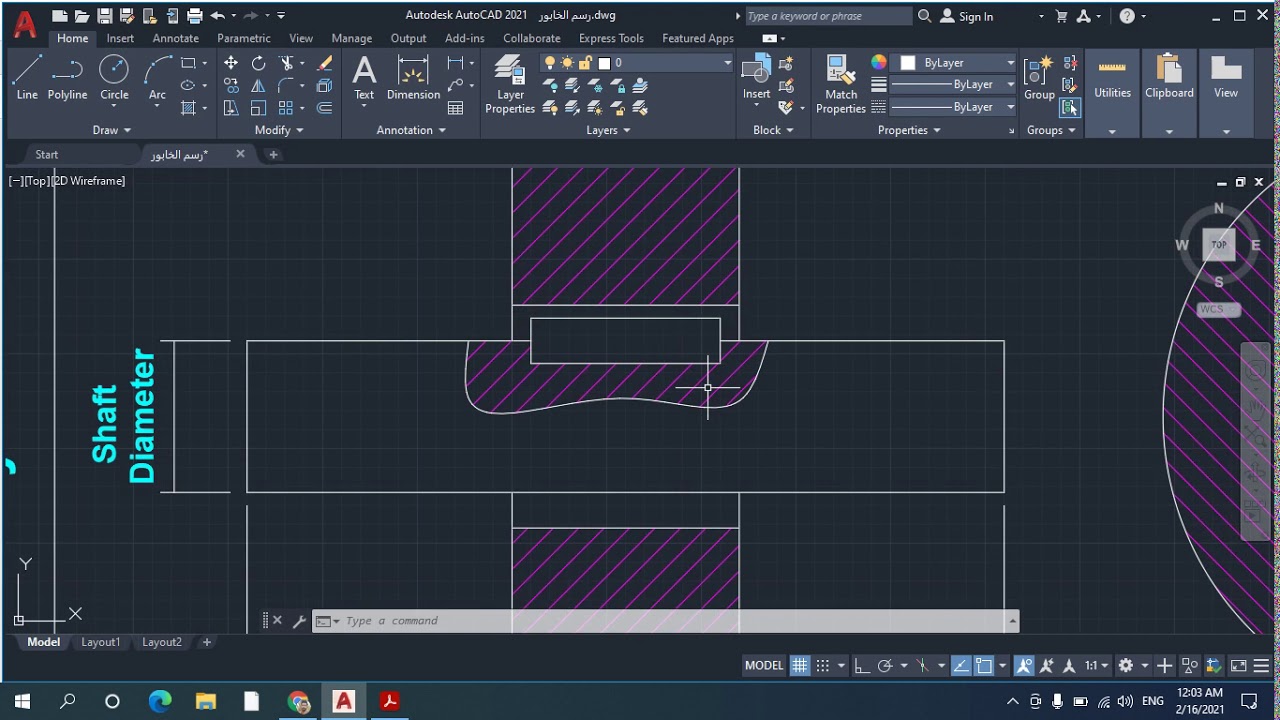Expand the Modify panel
The image size is (1280, 720).
[x=279, y=130]
